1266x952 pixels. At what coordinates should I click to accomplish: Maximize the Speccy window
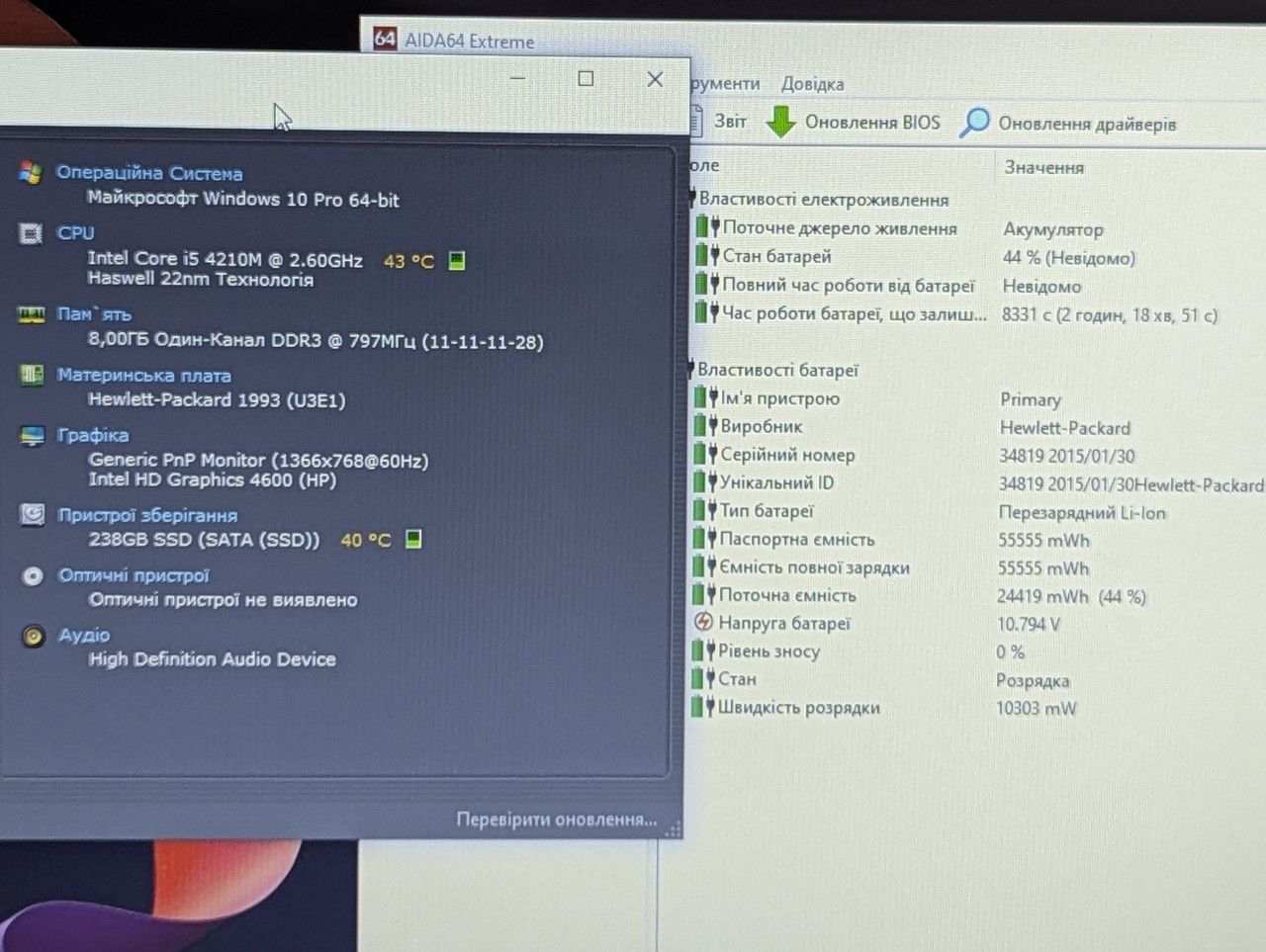point(586,79)
